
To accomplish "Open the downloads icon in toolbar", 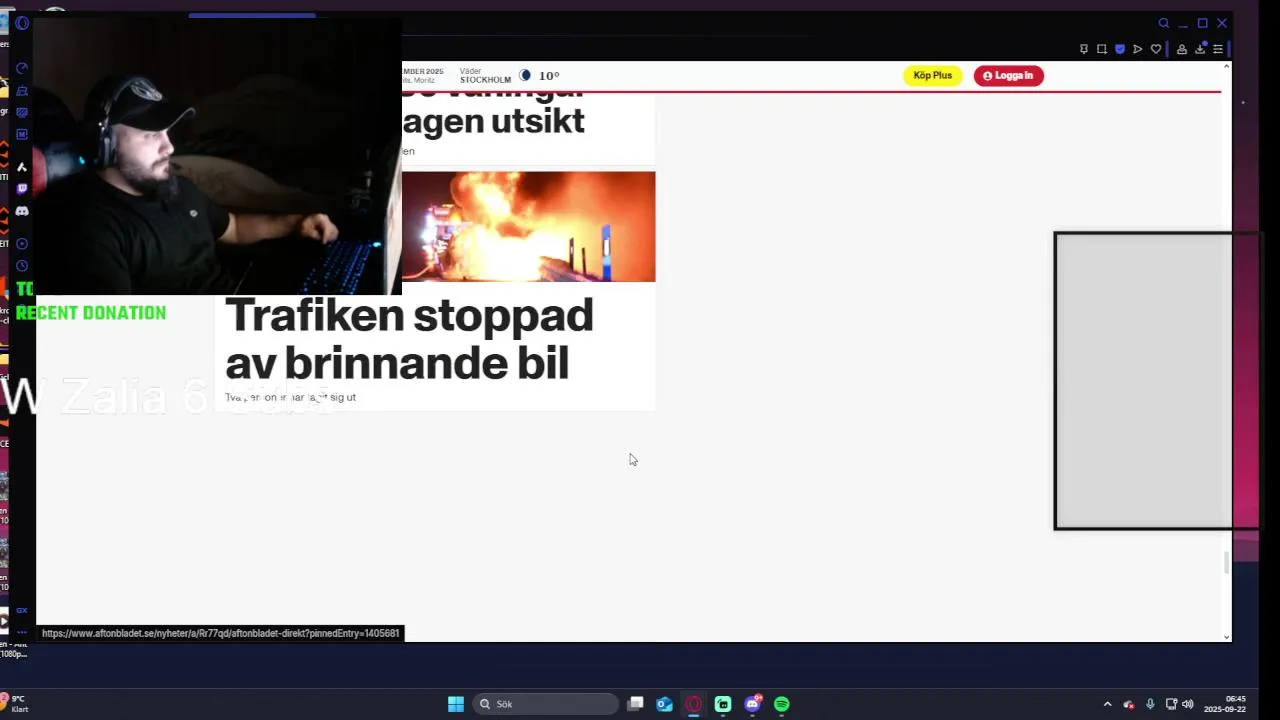I will click(1200, 49).
